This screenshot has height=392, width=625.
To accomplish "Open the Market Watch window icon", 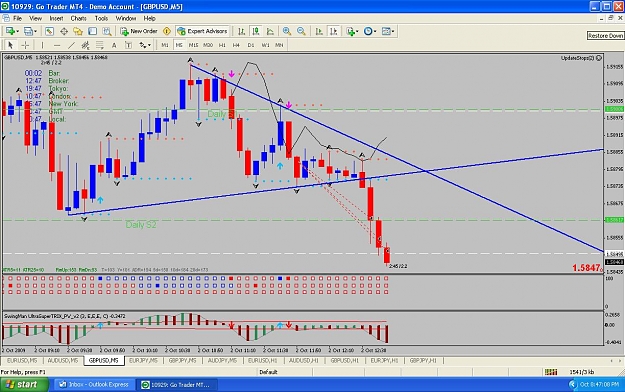I will 49,31.
